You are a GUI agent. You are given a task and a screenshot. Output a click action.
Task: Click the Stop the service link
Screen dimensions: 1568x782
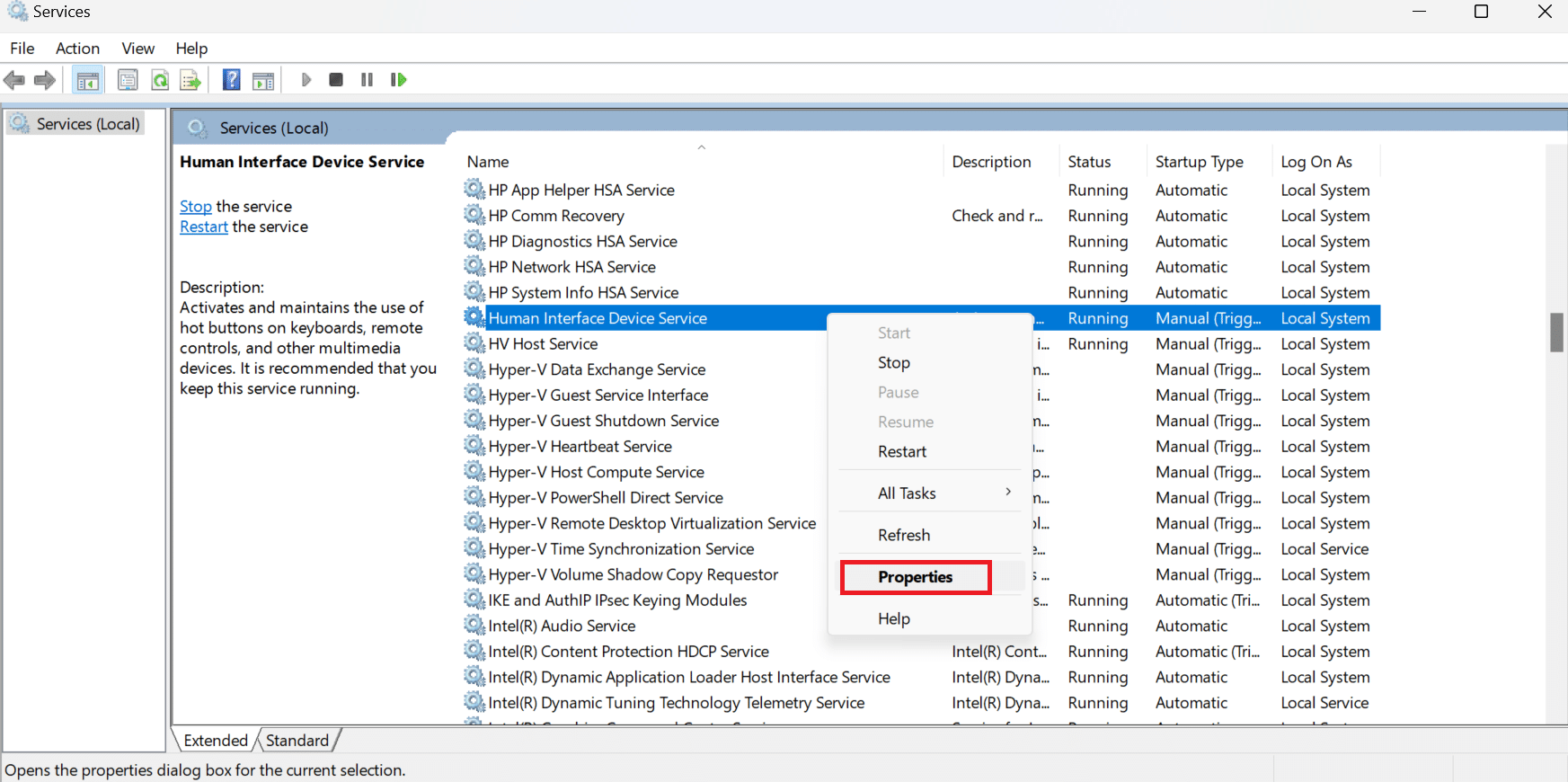(x=196, y=207)
